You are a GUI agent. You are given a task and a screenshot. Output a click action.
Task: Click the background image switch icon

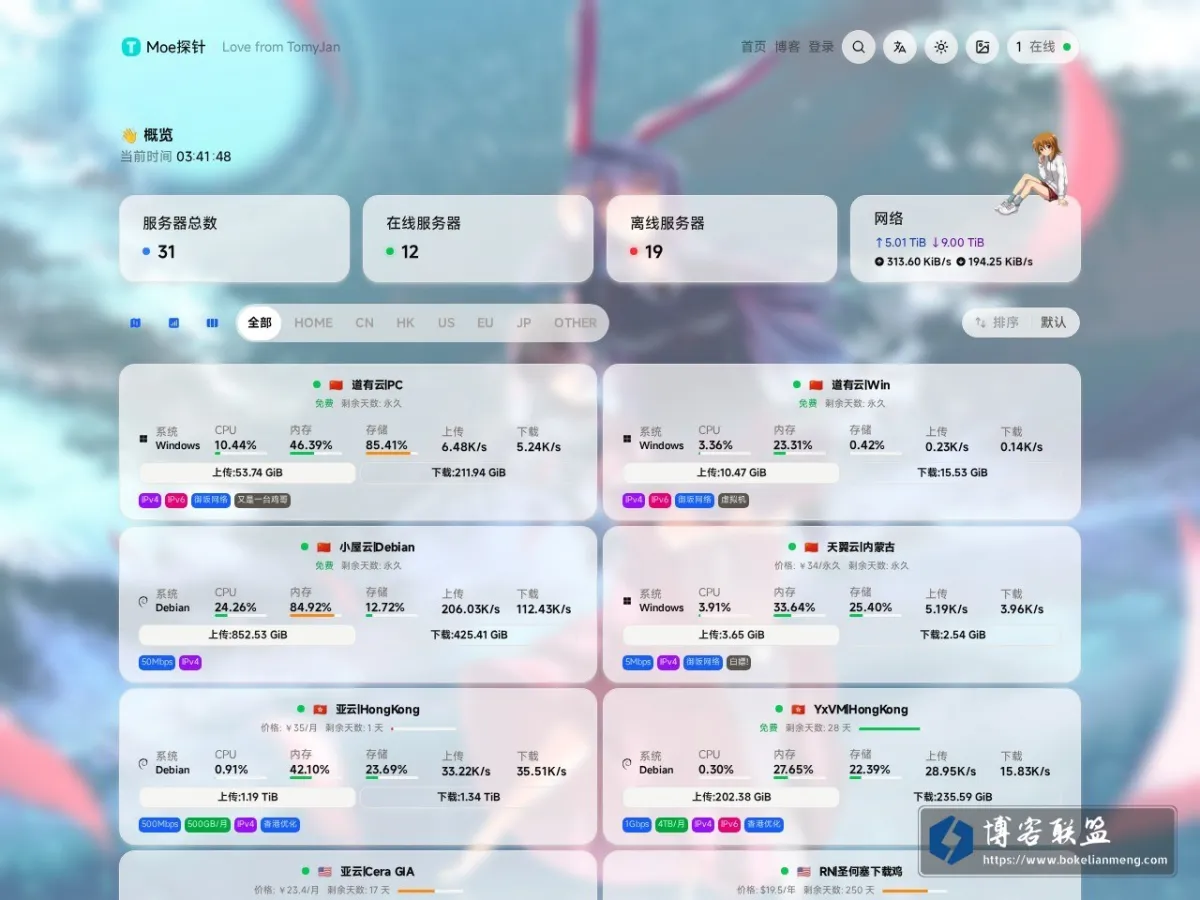(982, 47)
